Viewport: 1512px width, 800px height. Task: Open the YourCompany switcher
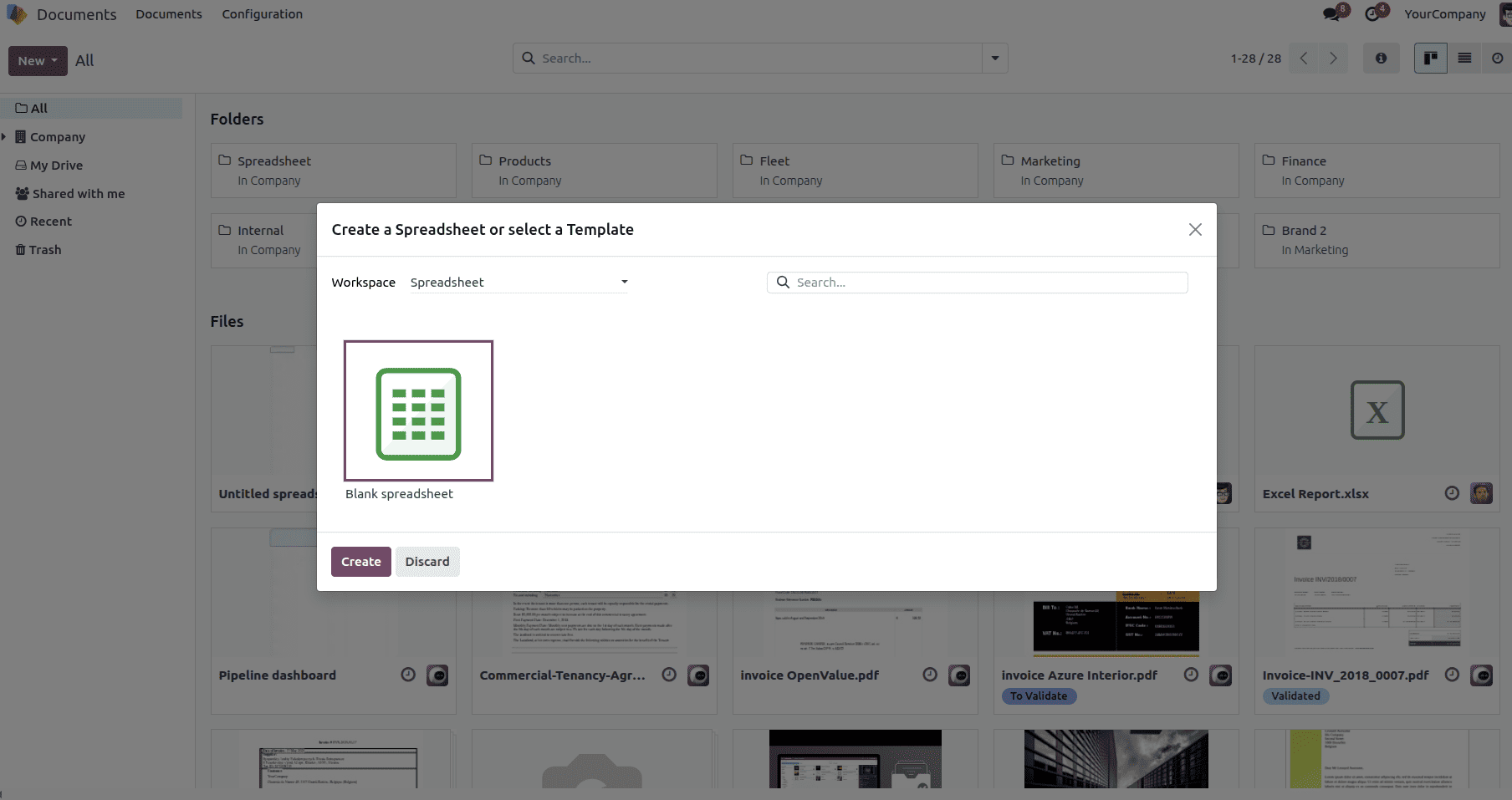[1445, 14]
